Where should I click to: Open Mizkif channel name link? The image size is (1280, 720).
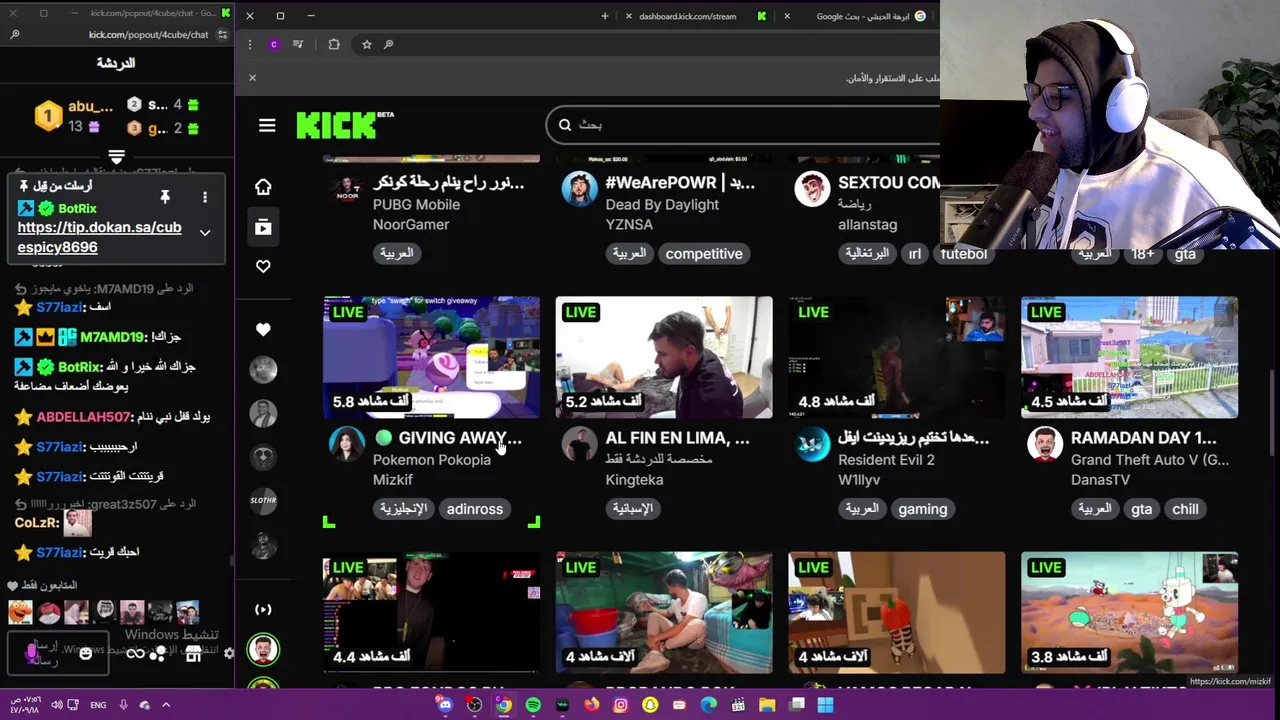coord(393,480)
